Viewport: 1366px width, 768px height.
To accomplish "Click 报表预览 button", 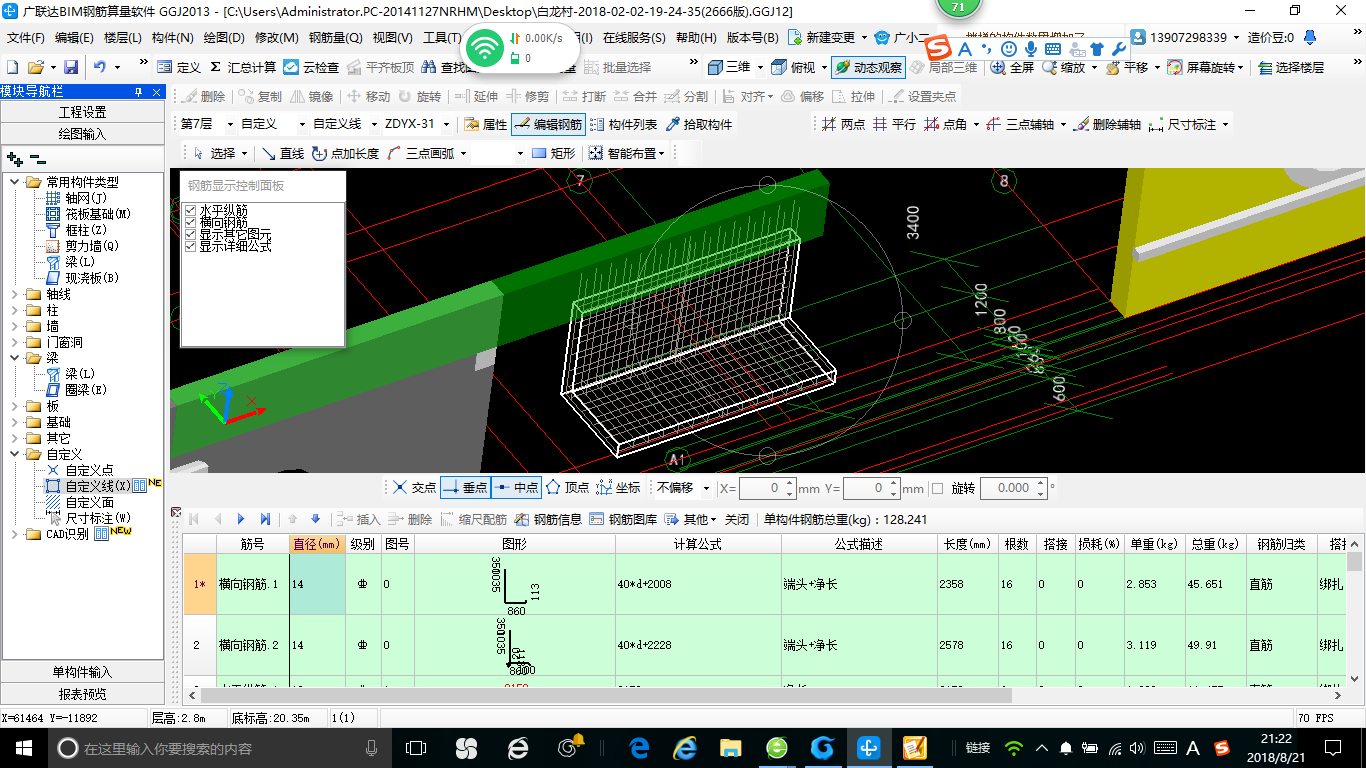I will point(82,693).
